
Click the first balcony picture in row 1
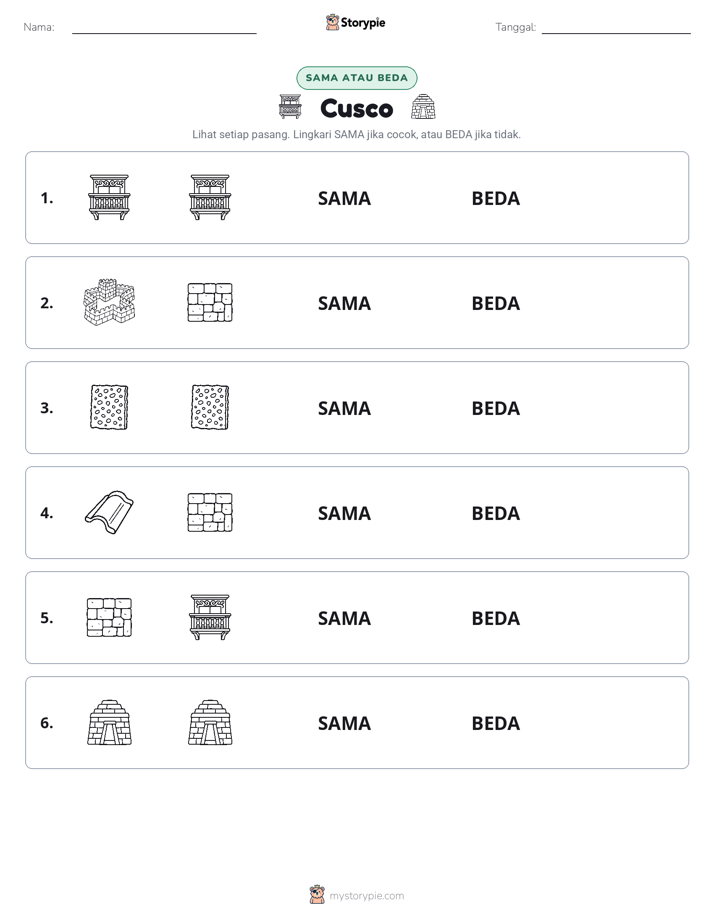coord(109,197)
